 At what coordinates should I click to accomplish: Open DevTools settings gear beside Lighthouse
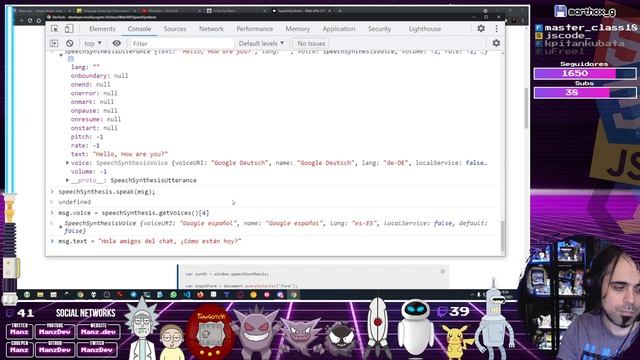(x=481, y=28)
